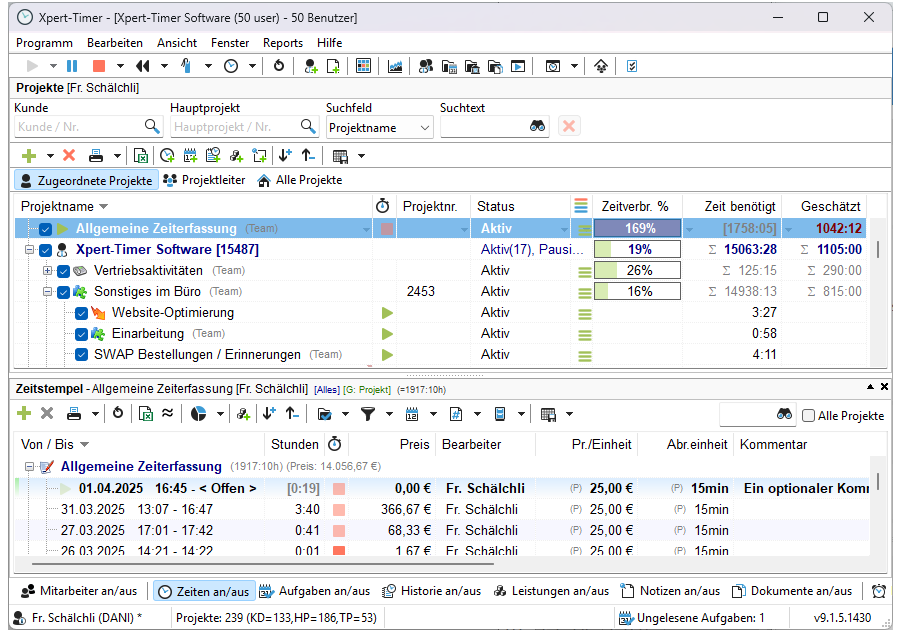
Task: Click the binoculars search icon next to Suchtext
Action: point(537,127)
